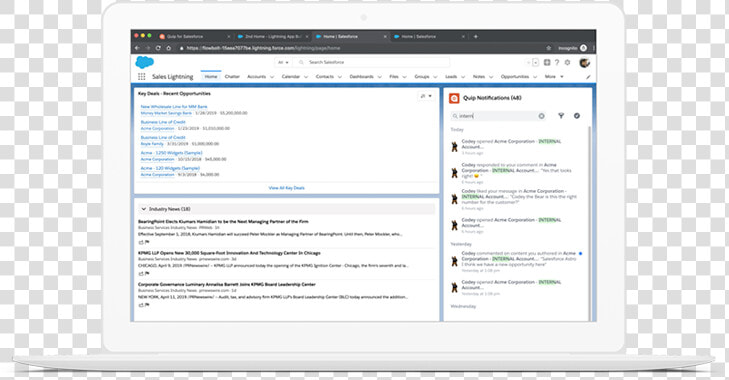Click the View All Key Deals link
This screenshot has height=380, width=729.
click(x=286, y=188)
